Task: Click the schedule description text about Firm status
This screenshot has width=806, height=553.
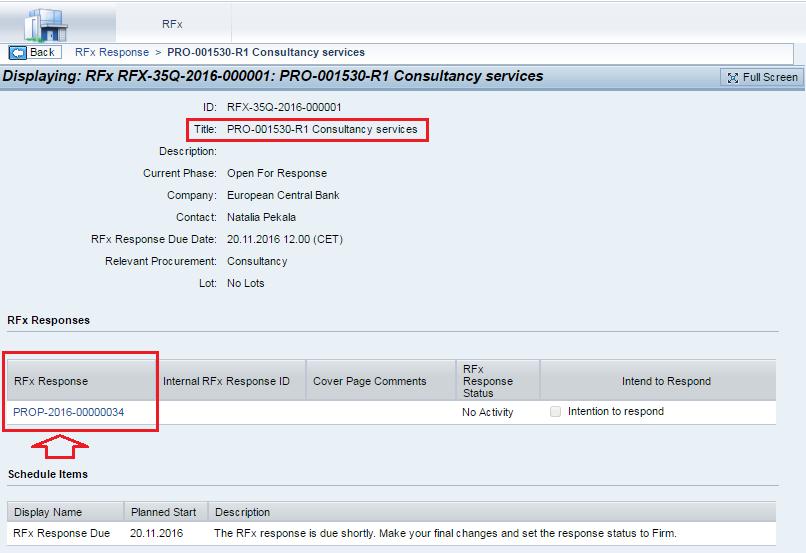Action: (445, 533)
